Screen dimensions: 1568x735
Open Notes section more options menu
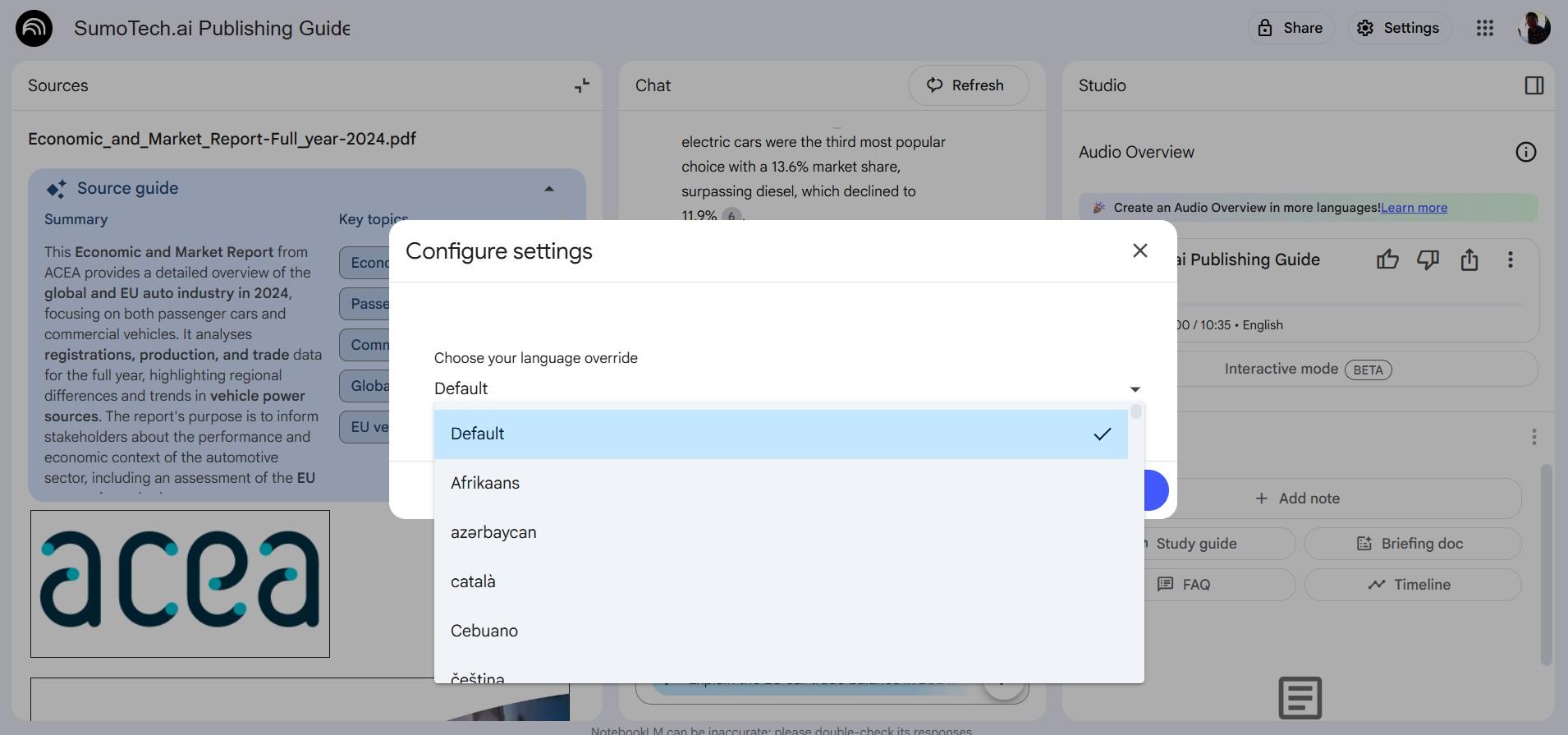pyautogui.click(x=1534, y=437)
